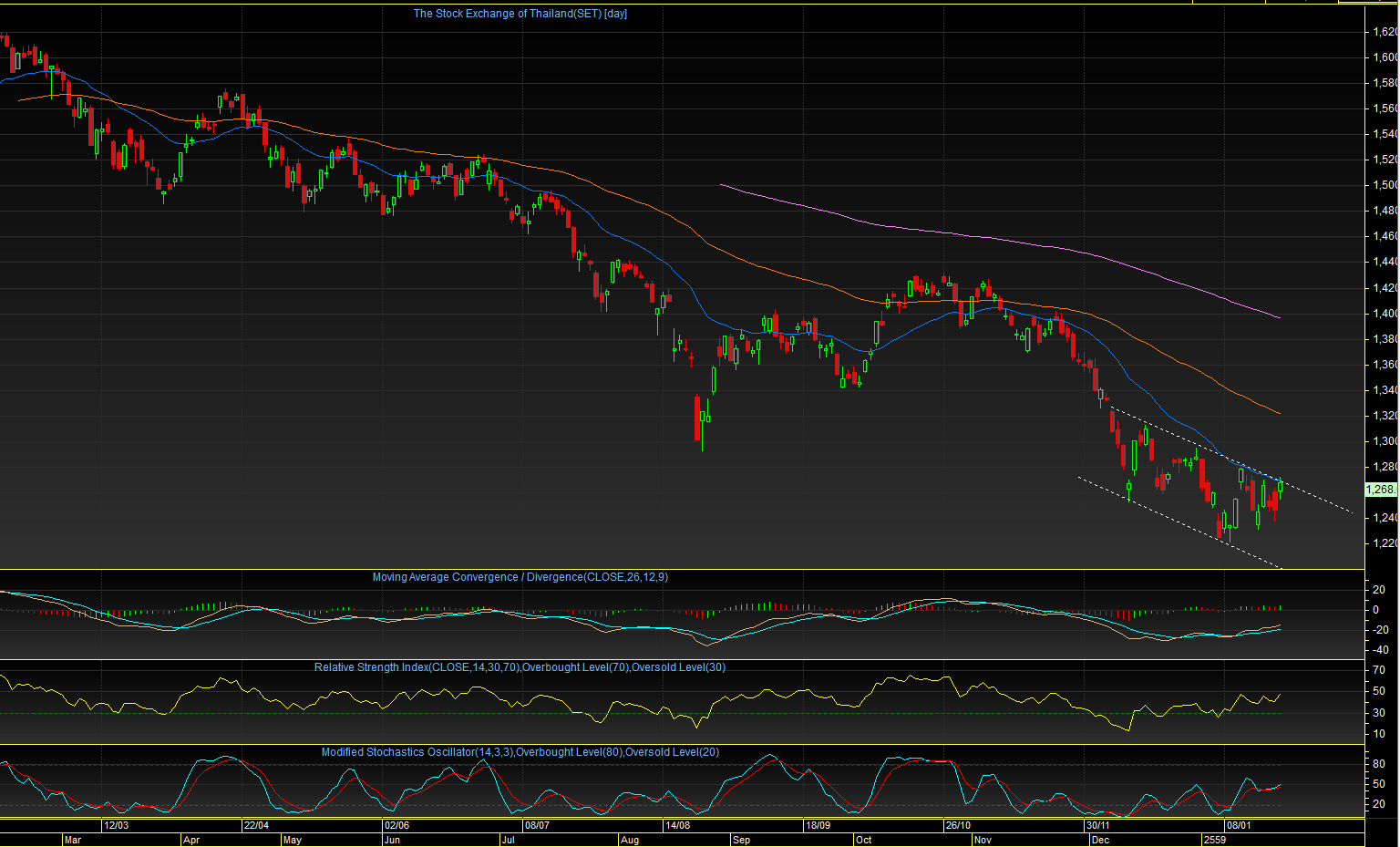Click the 80 overbought label on Stochastics axis

pos(1379,764)
